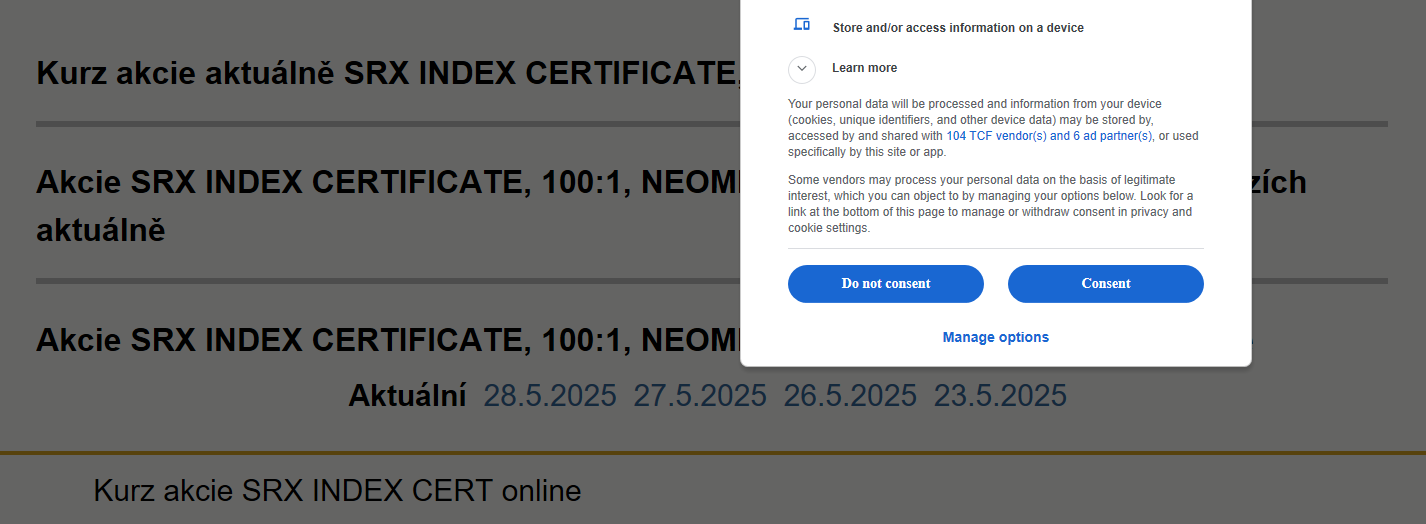
Task: Select the 28.5.2025 date tab
Action: click(x=550, y=396)
